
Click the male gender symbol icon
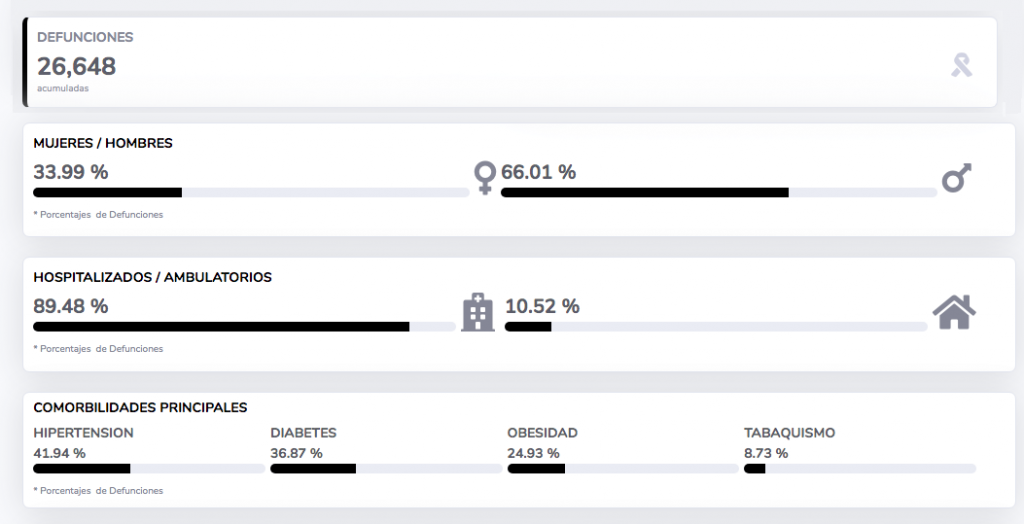tap(957, 178)
